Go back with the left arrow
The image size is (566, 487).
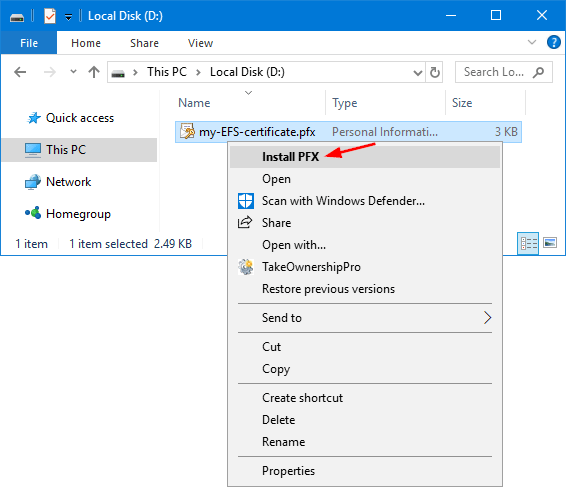[20, 72]
